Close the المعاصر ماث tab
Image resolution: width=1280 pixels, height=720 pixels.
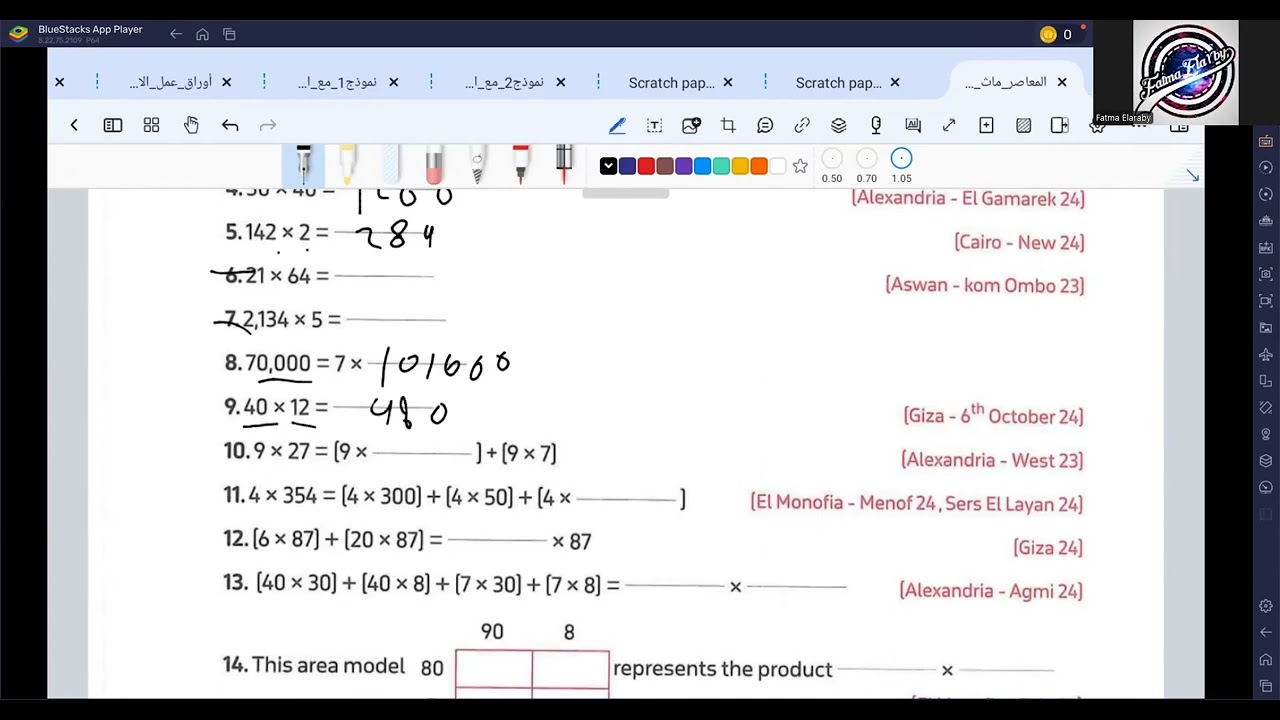click(1062, 82)
